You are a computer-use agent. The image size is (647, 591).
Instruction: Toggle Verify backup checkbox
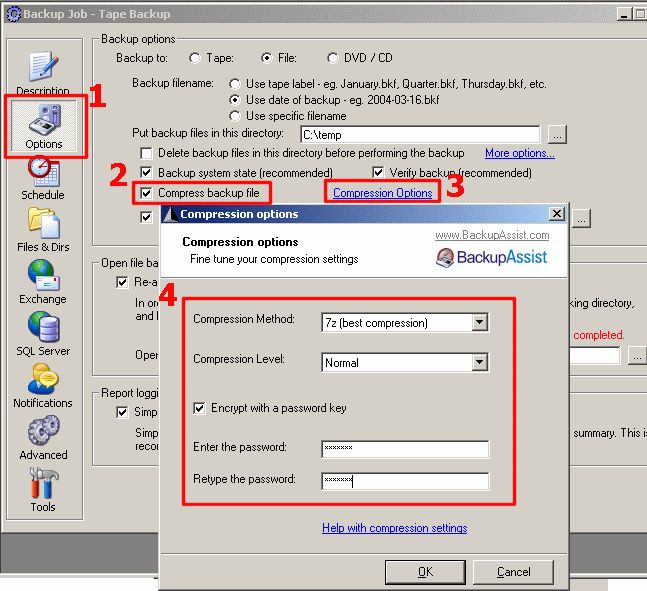pyautogui.click(x=378, y=173)
